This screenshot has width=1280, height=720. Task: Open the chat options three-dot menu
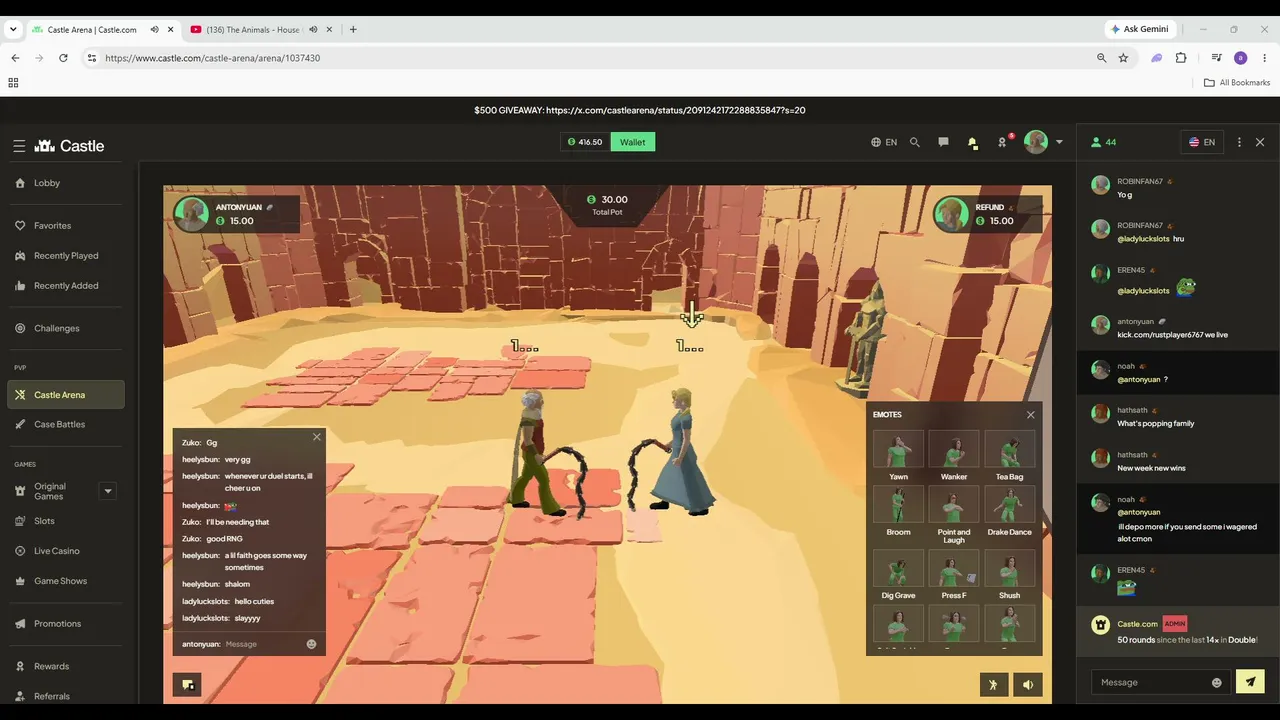pyautogui.click(x=1239, y=142)
